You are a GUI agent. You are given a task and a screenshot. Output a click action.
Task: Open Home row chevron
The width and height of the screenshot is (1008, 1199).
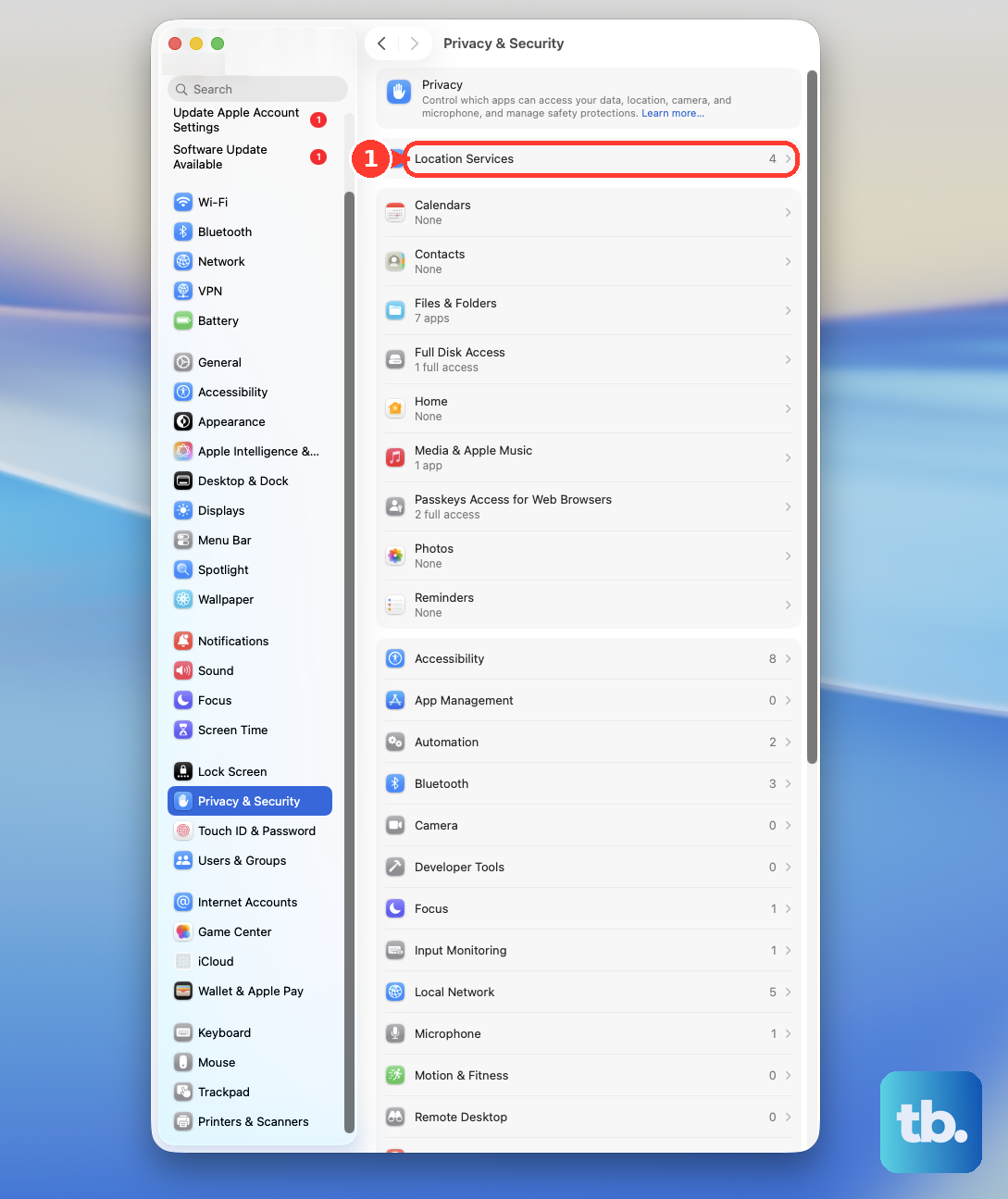tap(788, 408)
